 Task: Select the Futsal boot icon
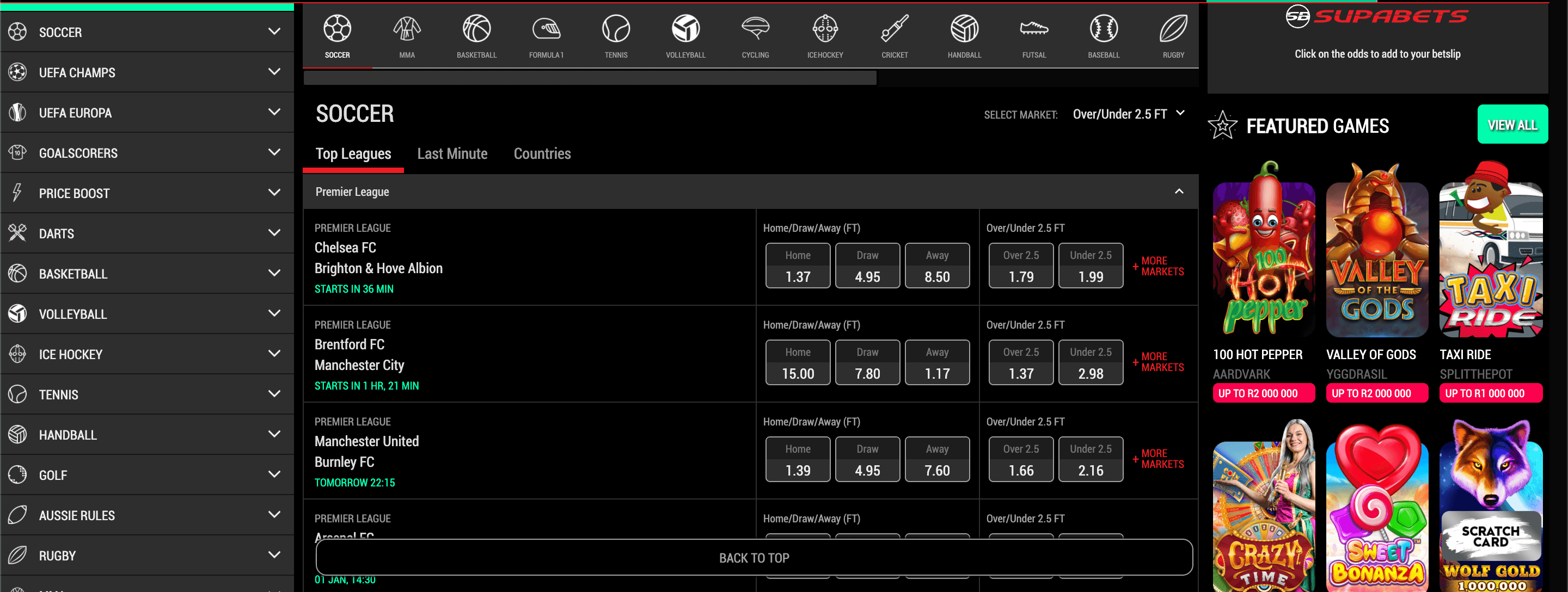(x=1034, y=29)
